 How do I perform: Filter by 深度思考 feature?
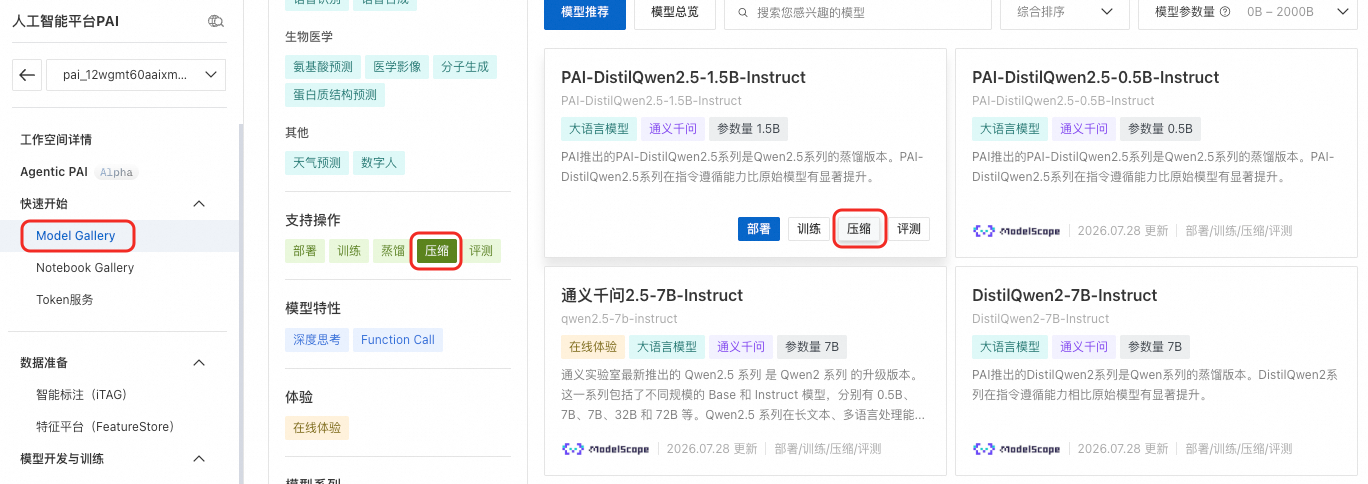[317, 339]
